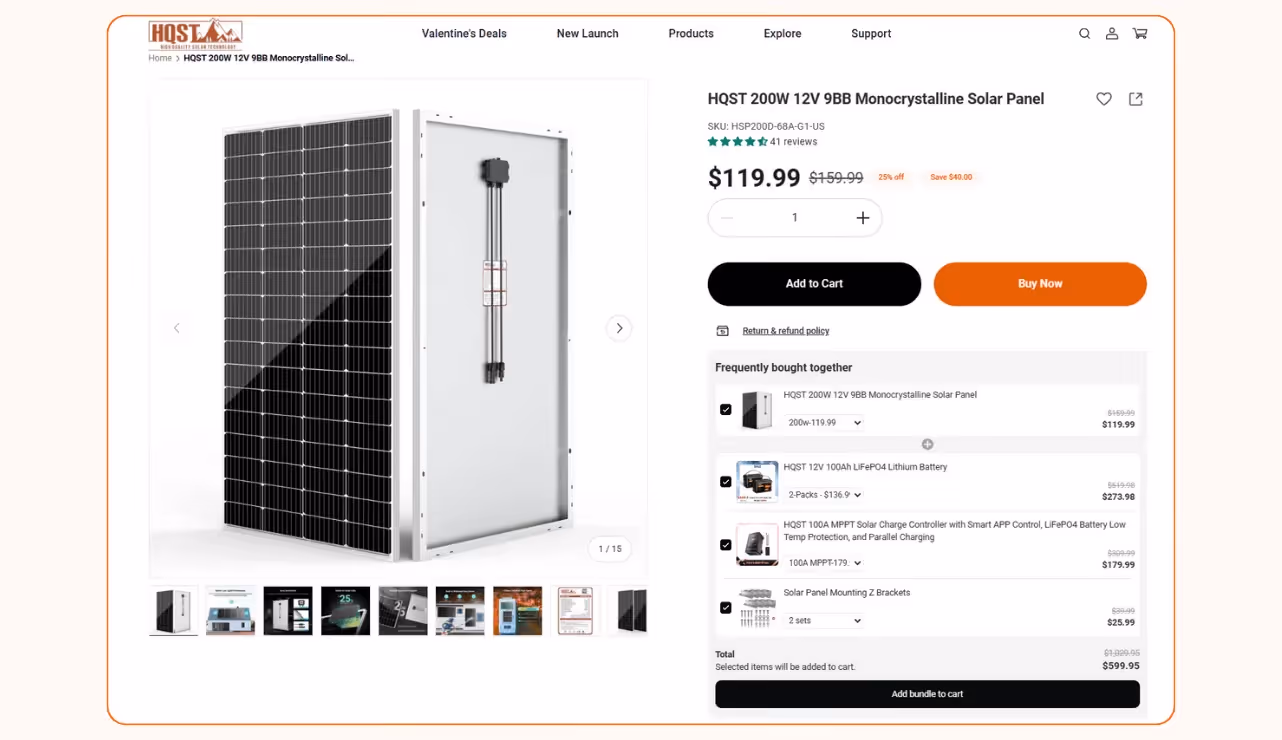Image resolution: width=1282 pixels, height=740 pixels.
Task: Open the site search
Action: click(1084, 33)
